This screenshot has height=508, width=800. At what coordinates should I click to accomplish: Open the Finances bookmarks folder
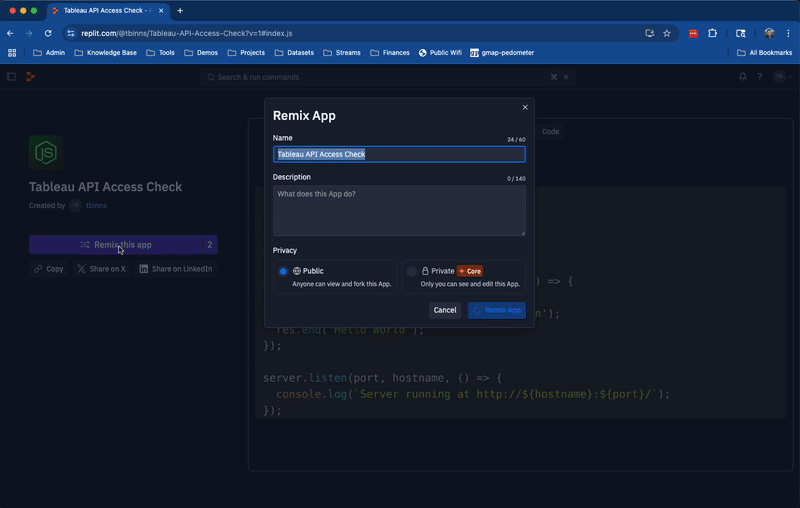point(390,53)
